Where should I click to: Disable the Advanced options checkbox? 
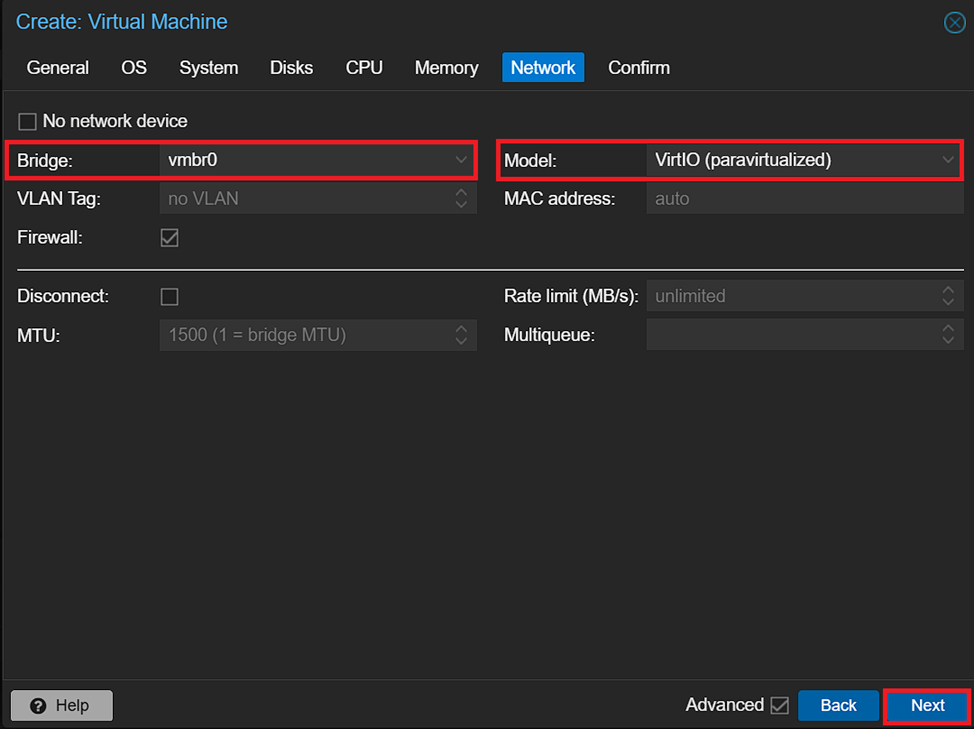click(x=780, y=706)
